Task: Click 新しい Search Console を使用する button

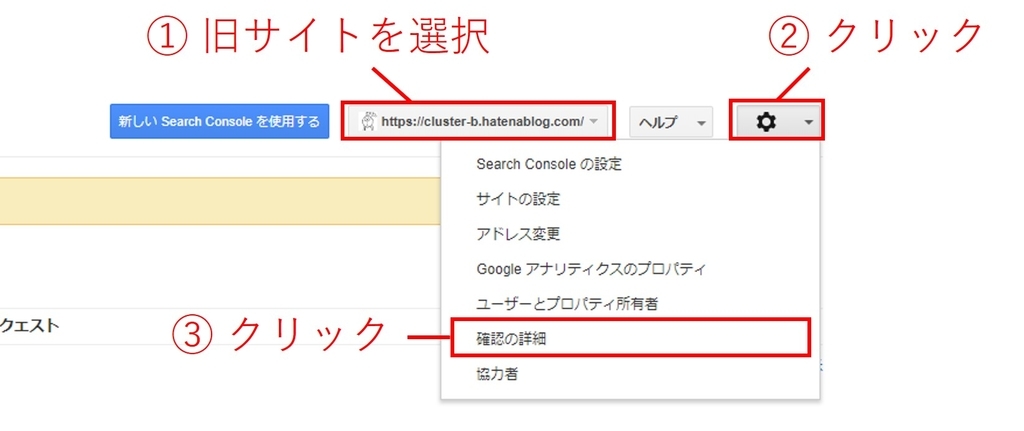Action: [219, 121]
